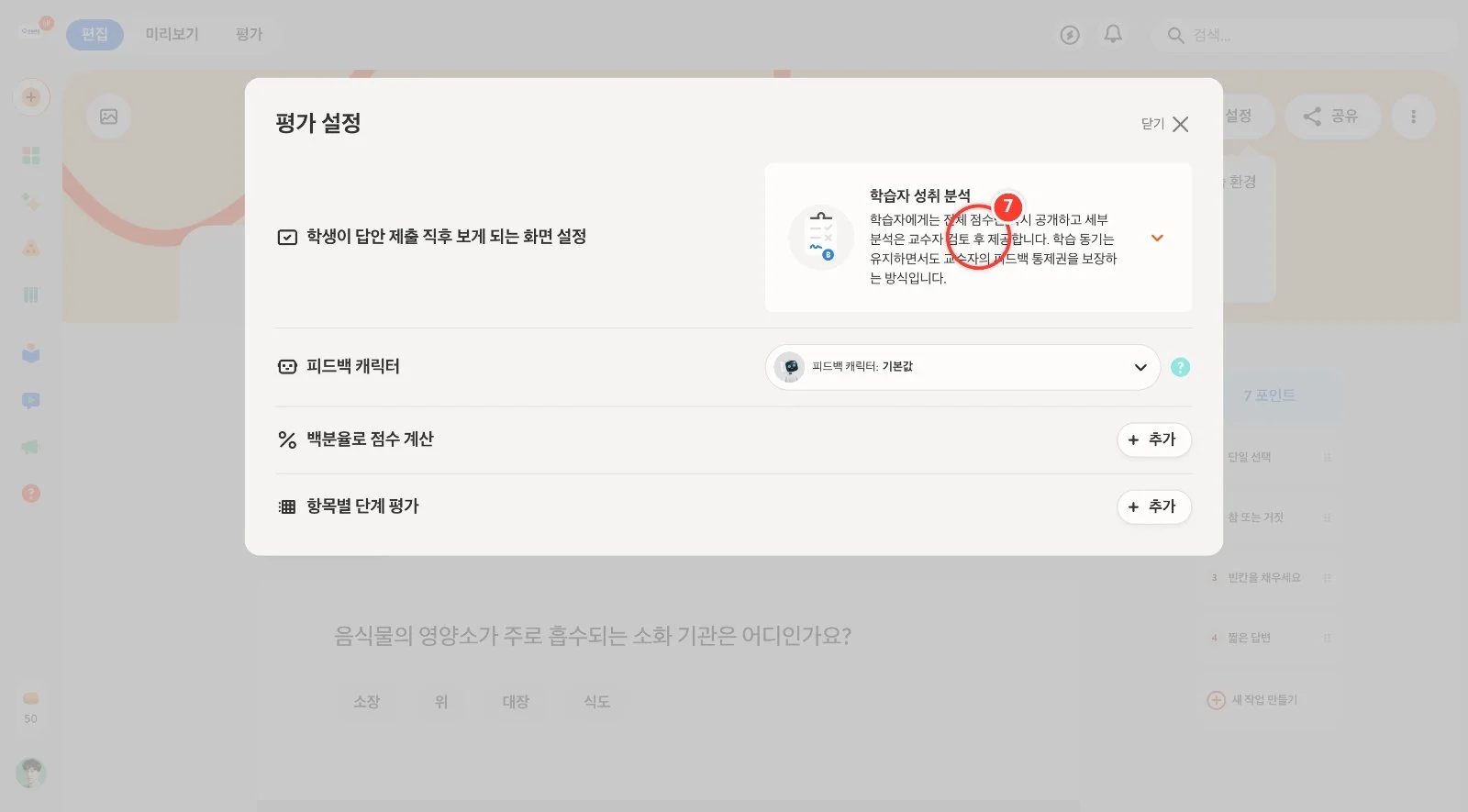Click the plus add button in sidebar
This screenshot has height=812, width=1468.
tap(31, 97)
